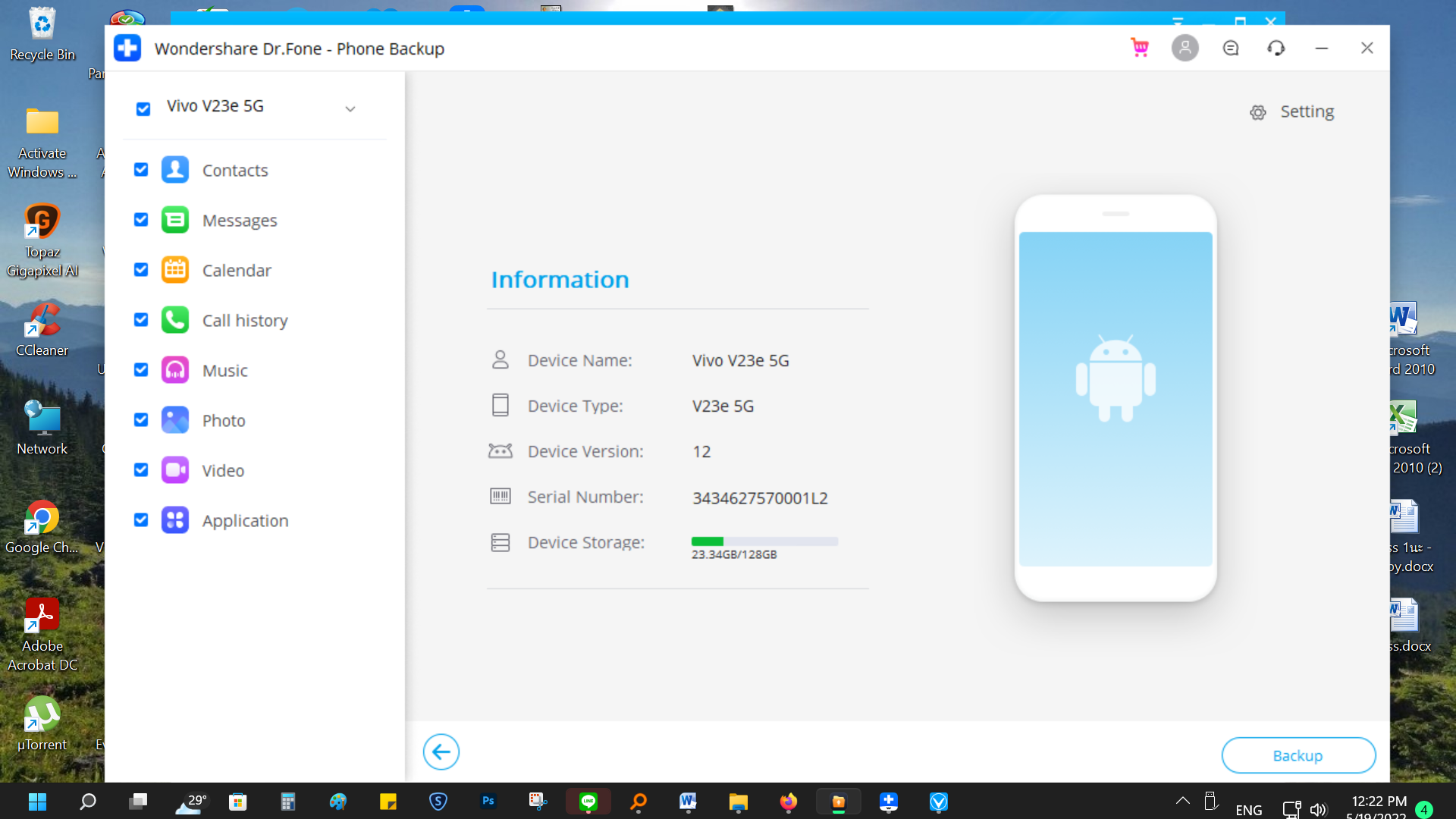1456x819 pixels.
Task: Click the Contacts category icon
Action: 175,170
